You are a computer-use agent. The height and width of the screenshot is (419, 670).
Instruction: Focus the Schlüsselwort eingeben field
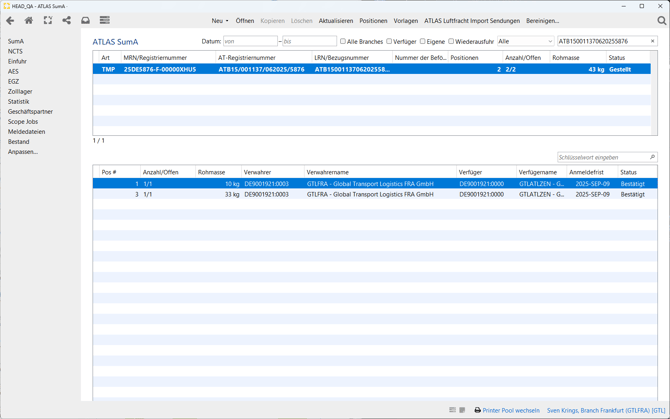[607, 157]
